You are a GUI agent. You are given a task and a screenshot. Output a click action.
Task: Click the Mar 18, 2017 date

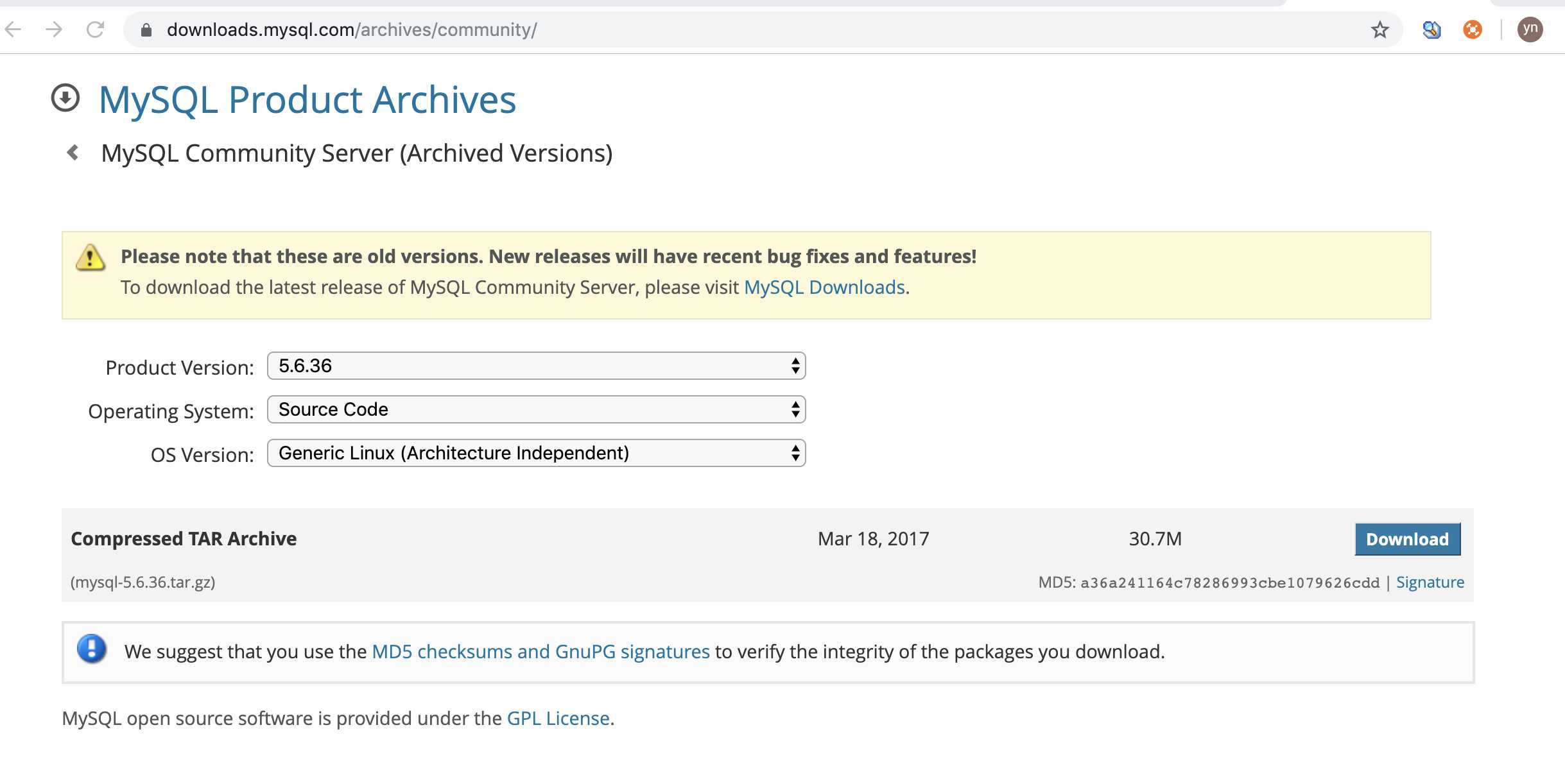tap(874, 538)
